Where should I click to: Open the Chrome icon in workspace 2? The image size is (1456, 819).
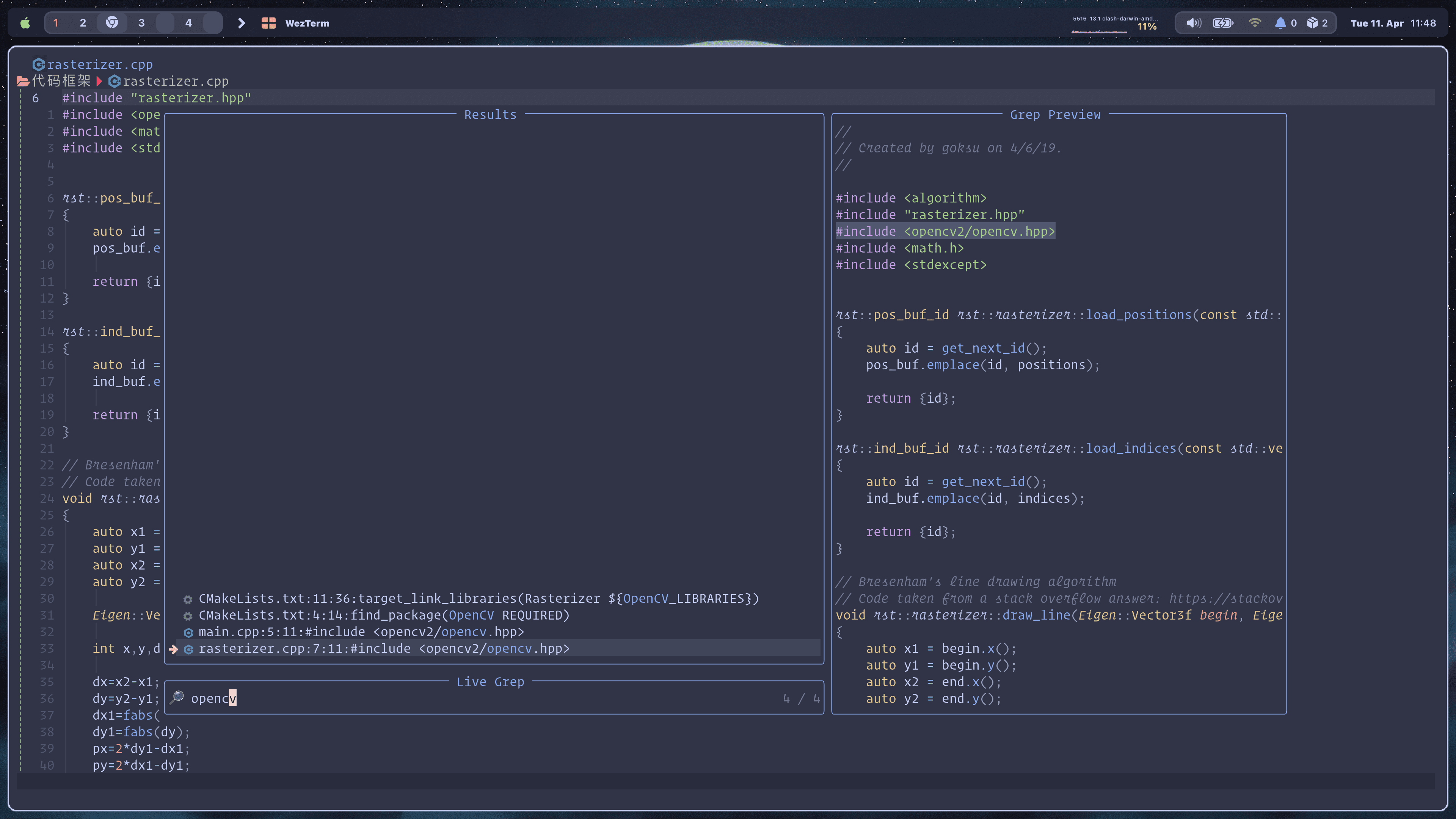pyautogui.click(x=112, y=23)
